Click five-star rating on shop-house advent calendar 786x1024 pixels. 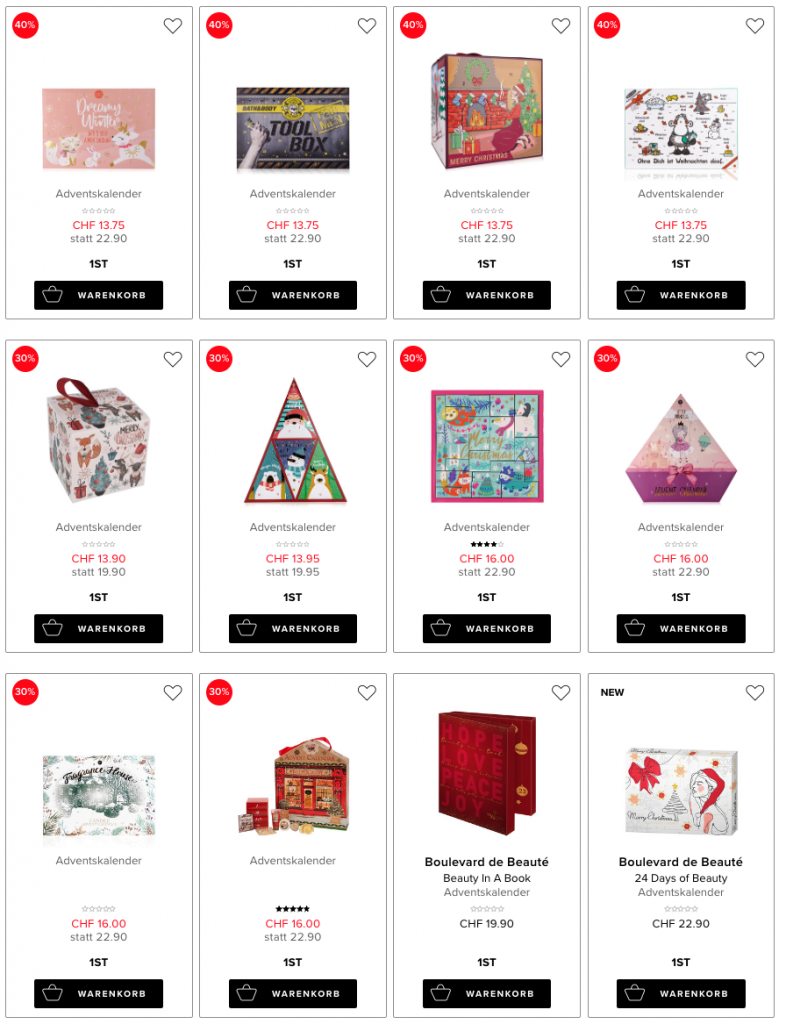(292, 908)
